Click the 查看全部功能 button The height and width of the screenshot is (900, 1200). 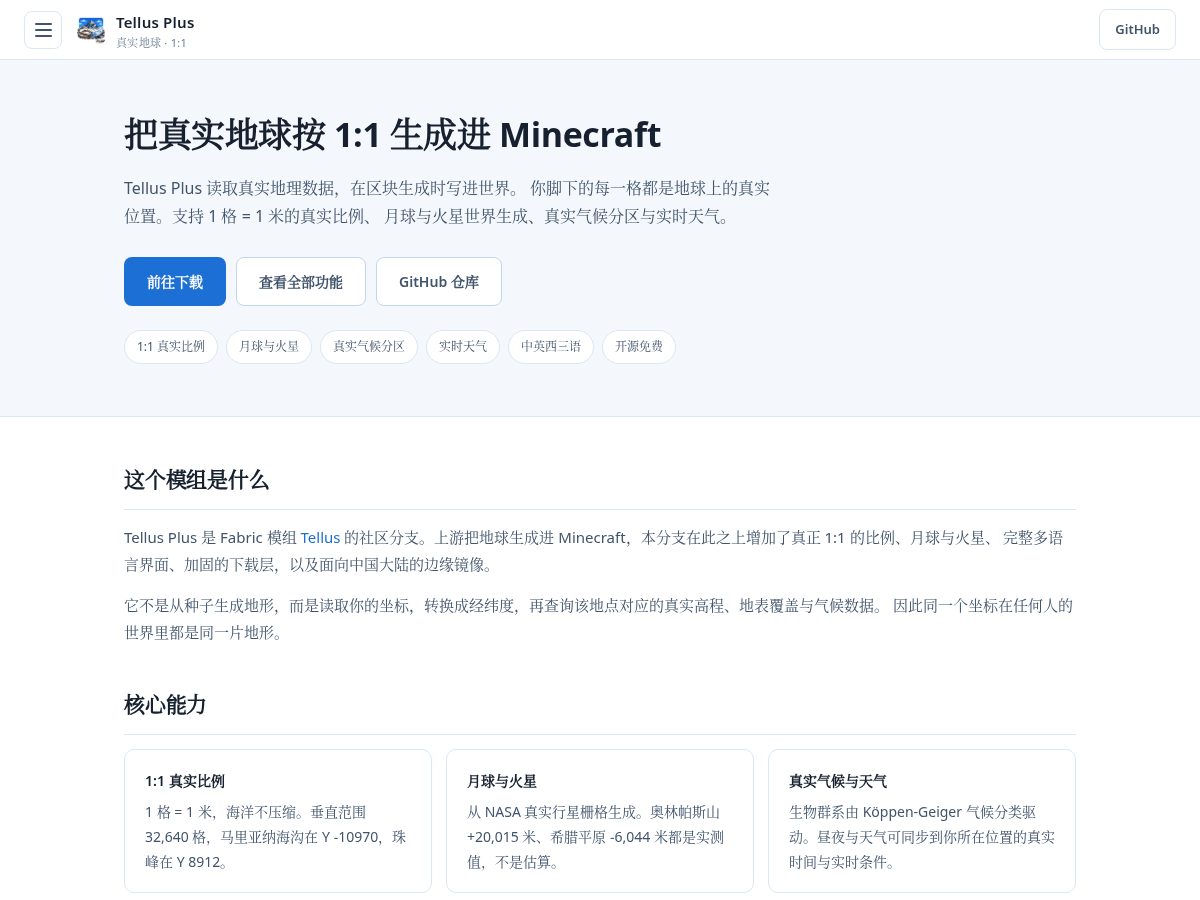click(x=301, y=282)
